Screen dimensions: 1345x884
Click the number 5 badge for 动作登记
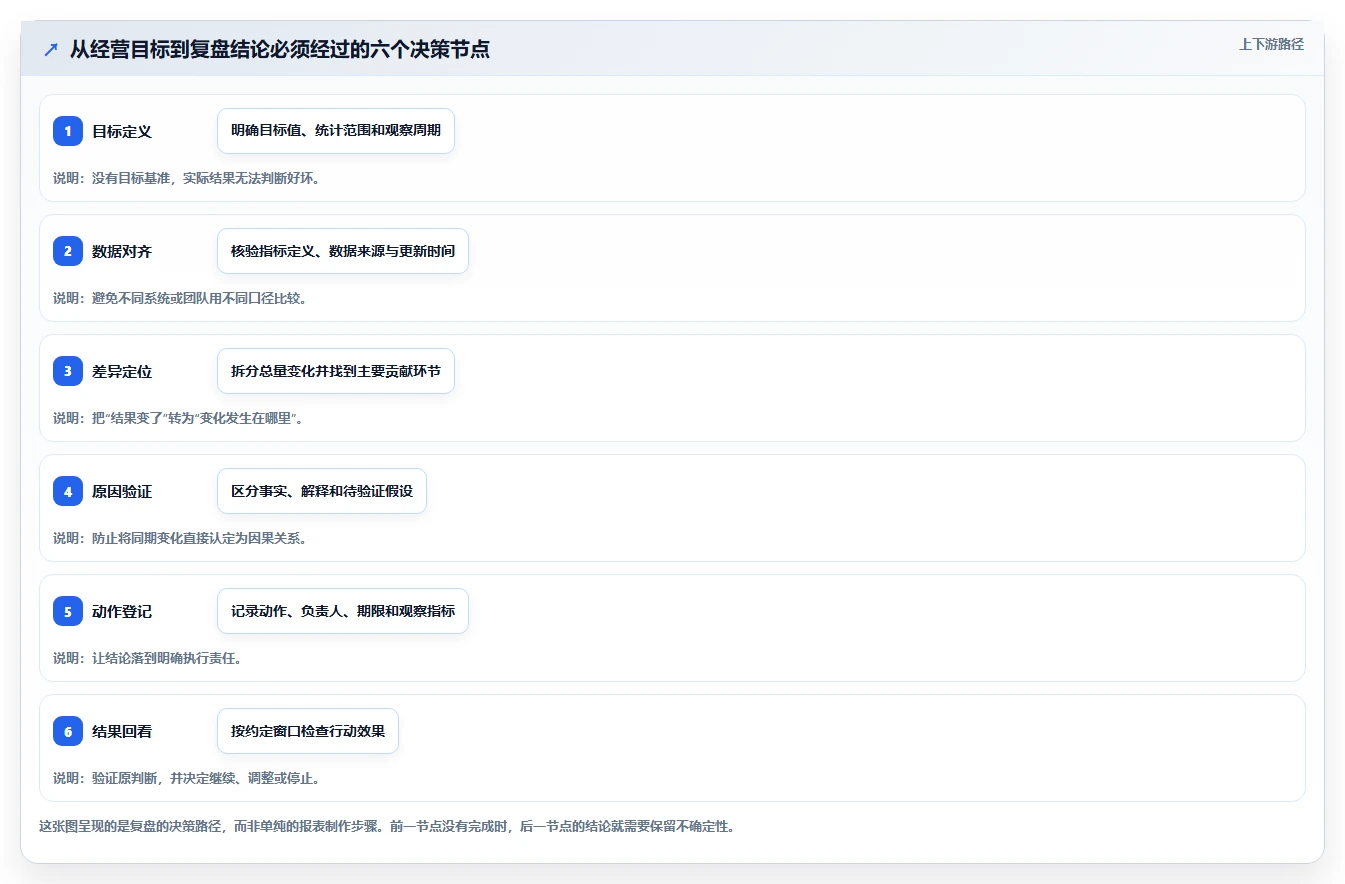click(x=68, y=611)
